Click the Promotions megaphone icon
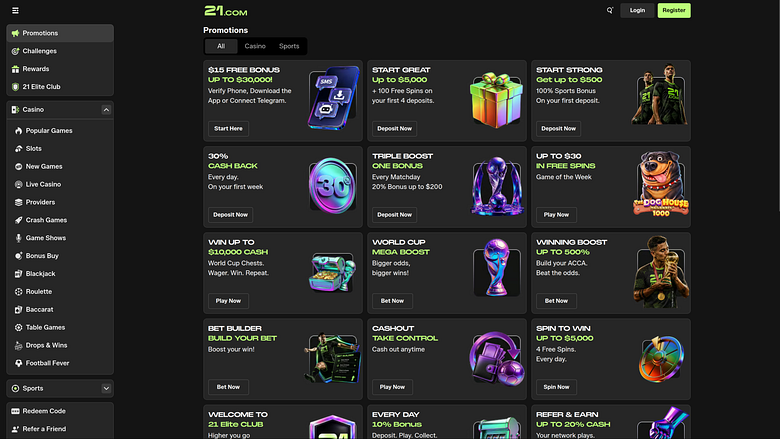780x439 pixels. pyautogui.click(x=15, y=33)
